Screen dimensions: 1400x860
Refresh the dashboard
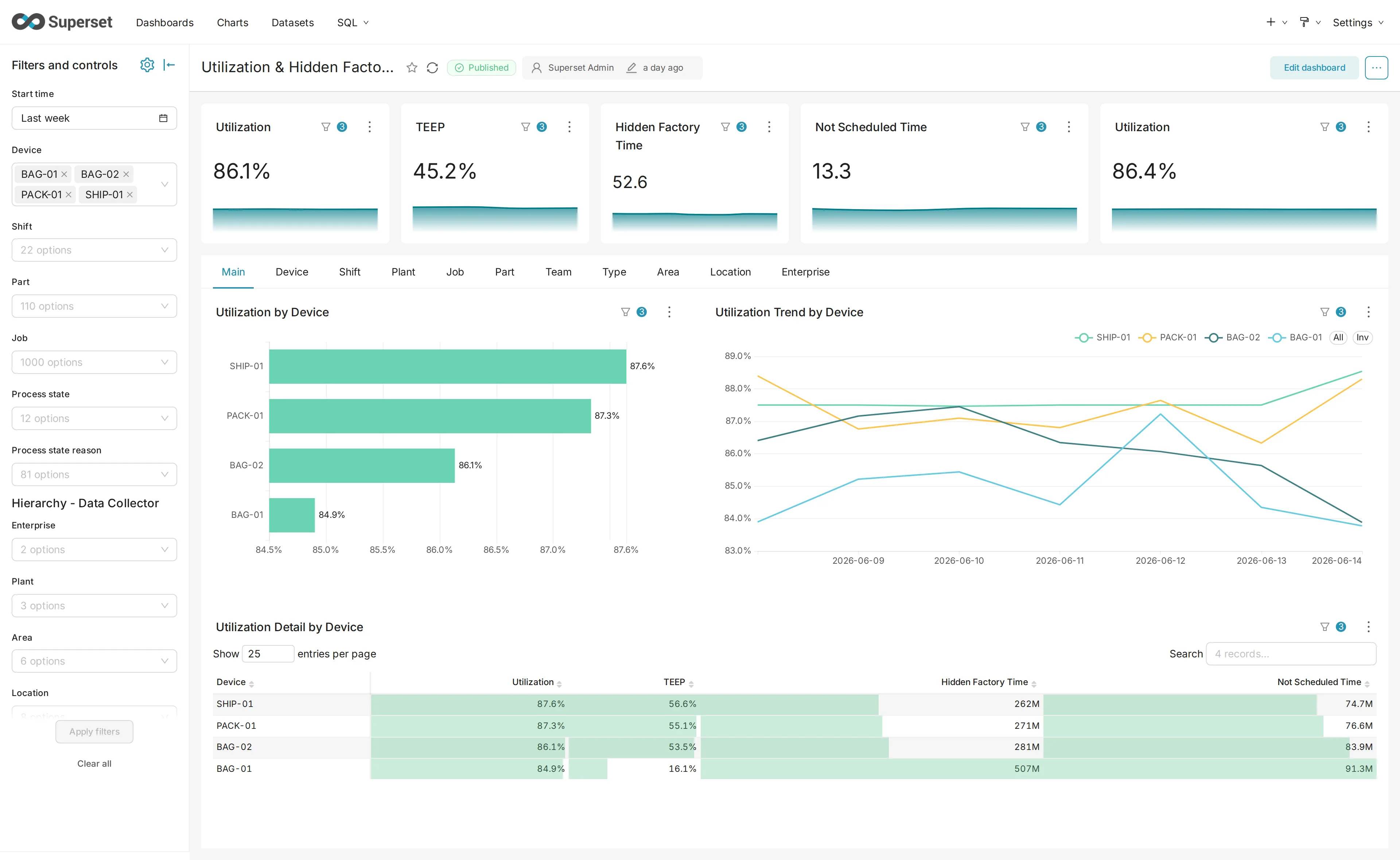pos(432,68)
